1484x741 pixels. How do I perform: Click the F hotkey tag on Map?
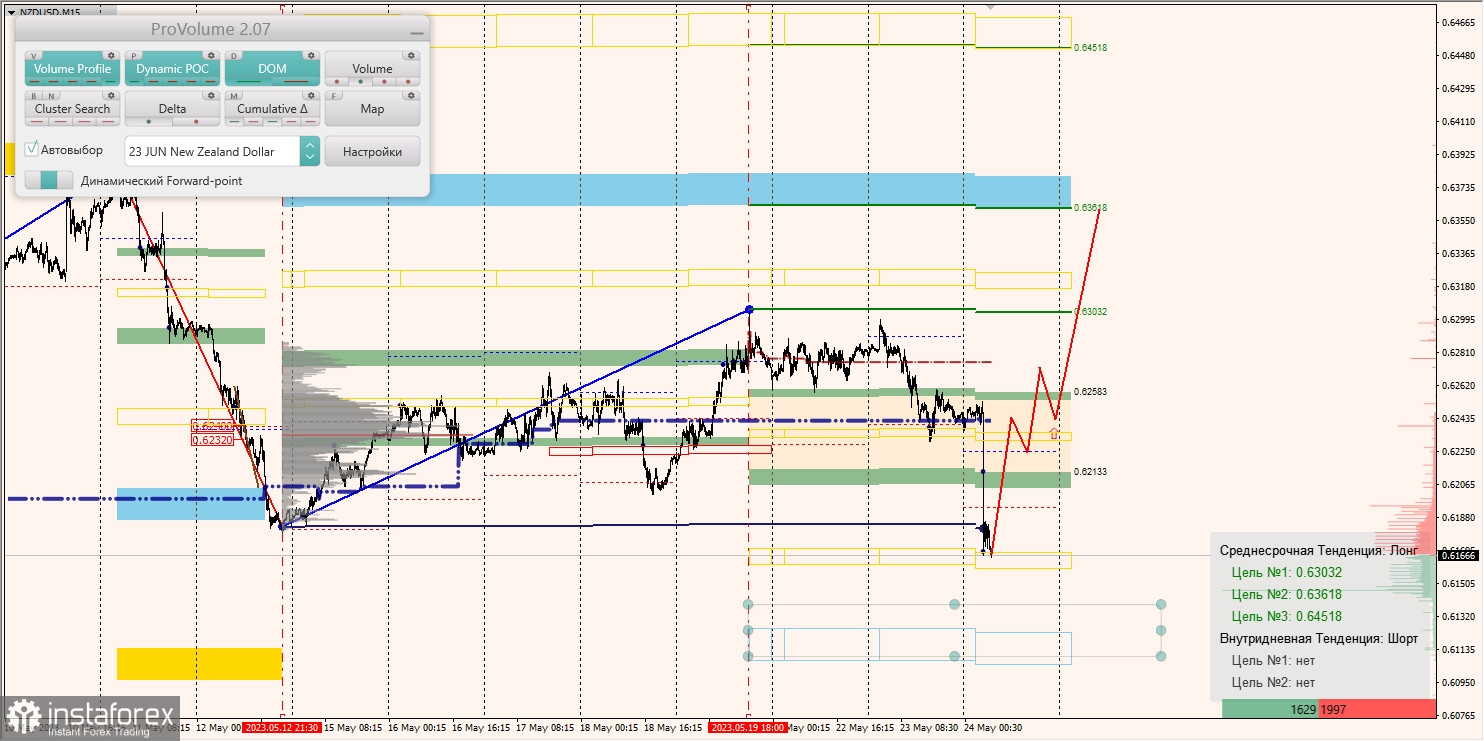336,96
